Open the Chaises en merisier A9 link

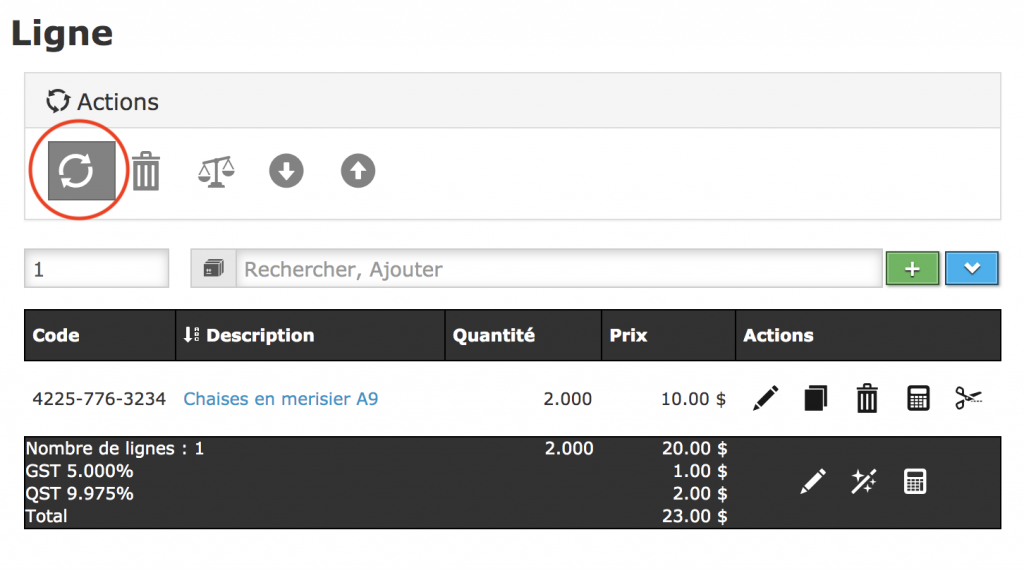[281, 399]
